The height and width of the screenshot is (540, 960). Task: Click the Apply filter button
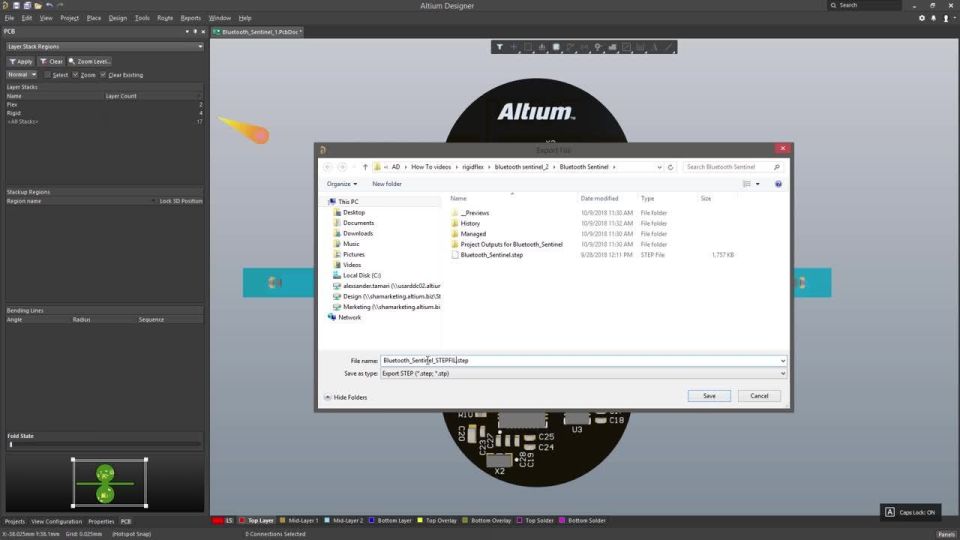tap(21, 61)
